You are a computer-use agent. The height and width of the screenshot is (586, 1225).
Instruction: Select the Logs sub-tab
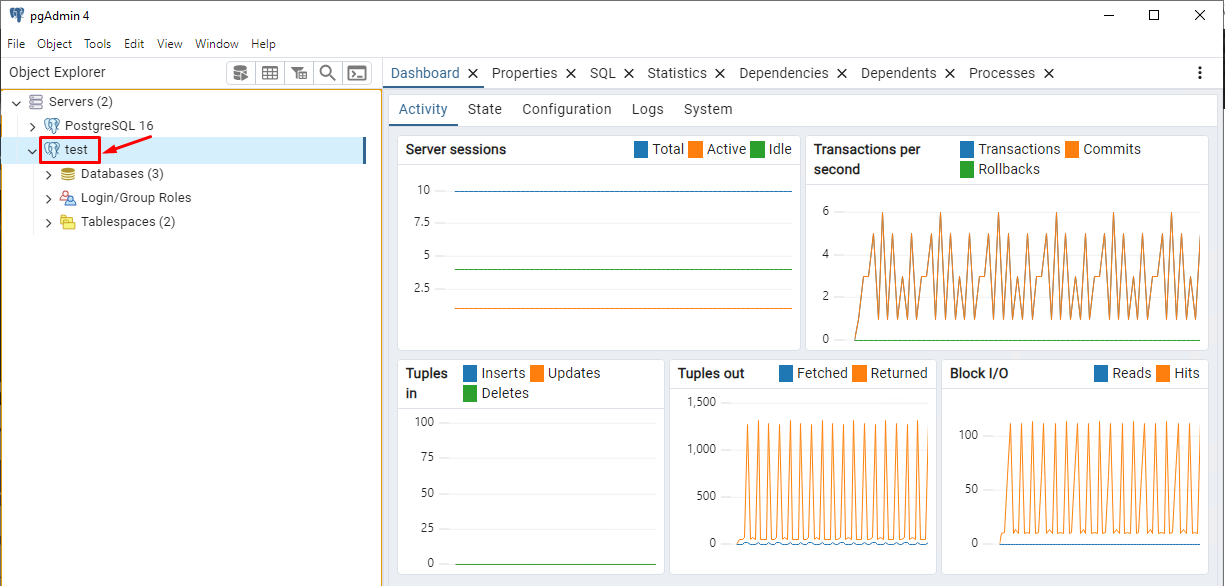pos(648,109)
